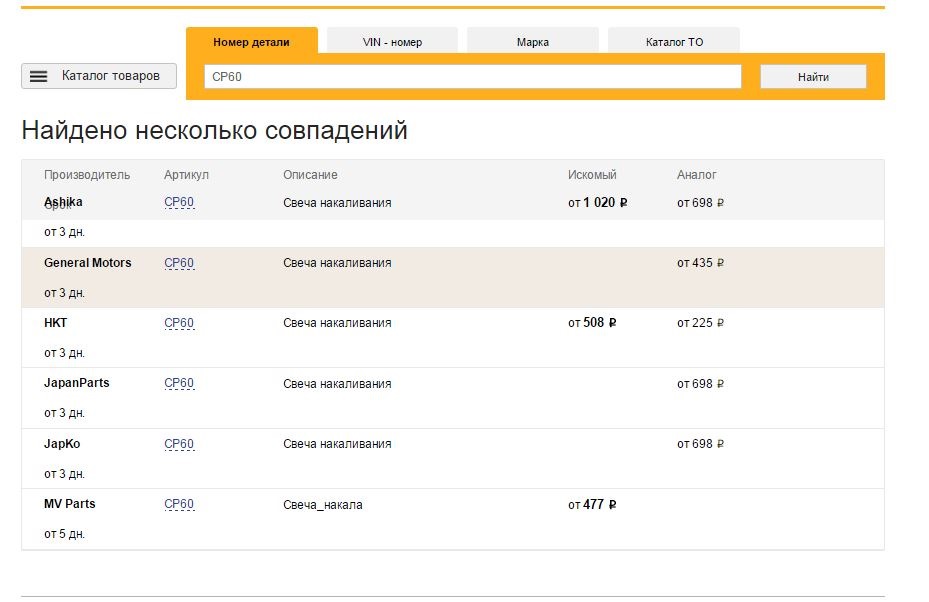
Task: Select the HKT exact-match price от 508 ₽
Action: point(592,323)
